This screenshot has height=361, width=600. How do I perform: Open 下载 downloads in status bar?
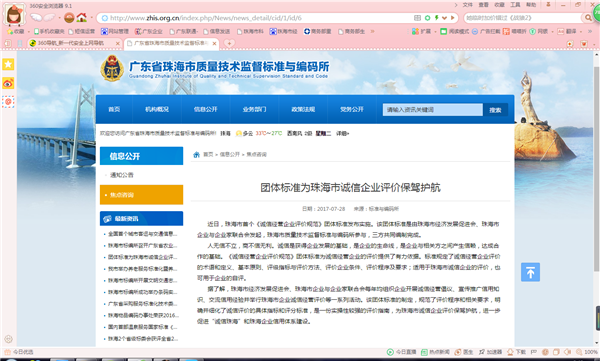517,352
